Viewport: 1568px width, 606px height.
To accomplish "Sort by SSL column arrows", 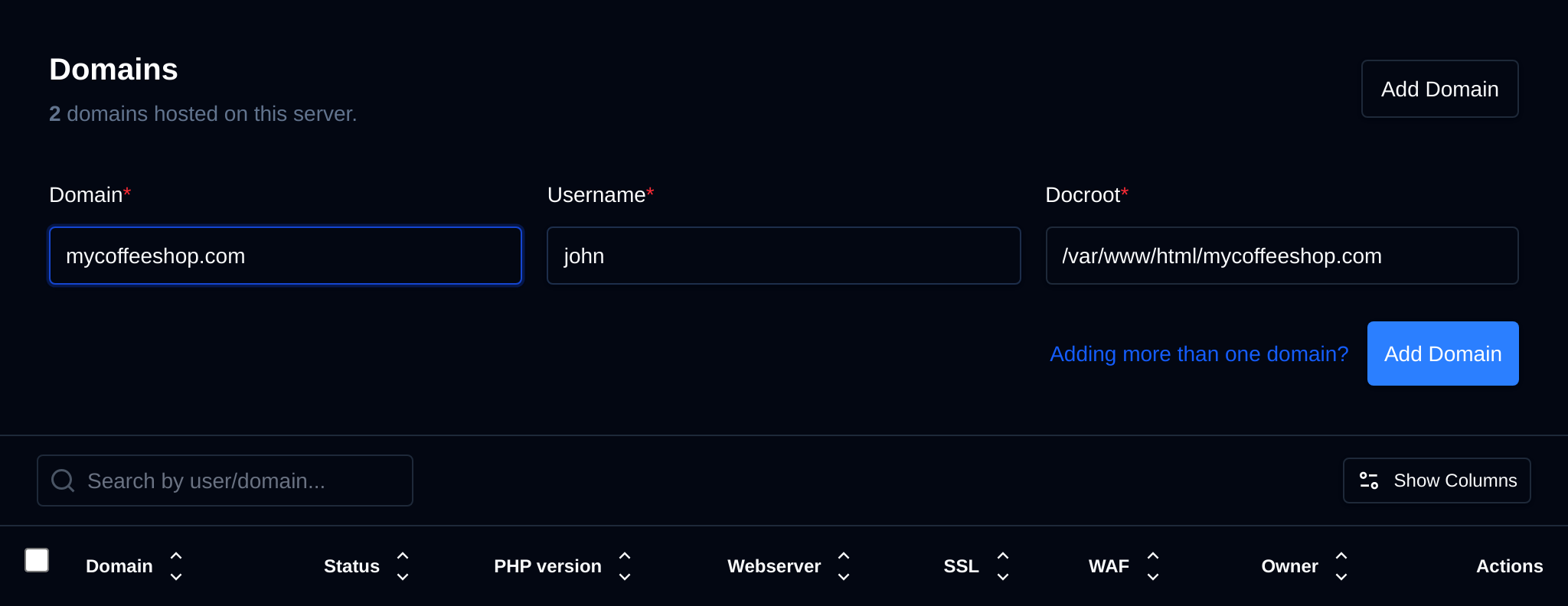I will click(x=1003, y=566).
